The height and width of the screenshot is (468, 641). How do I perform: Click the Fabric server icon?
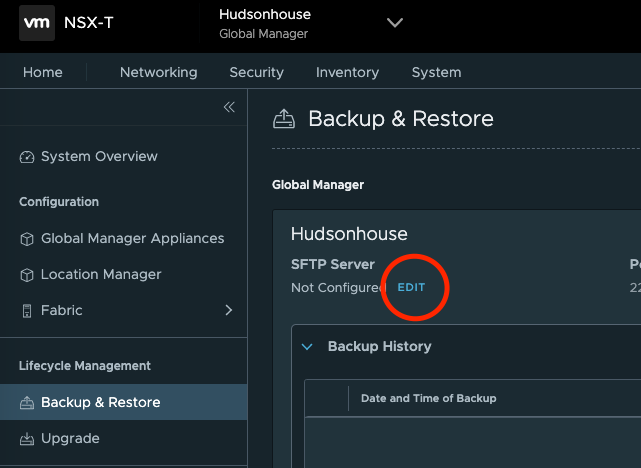pyautogui.click(x=27, y=311)
